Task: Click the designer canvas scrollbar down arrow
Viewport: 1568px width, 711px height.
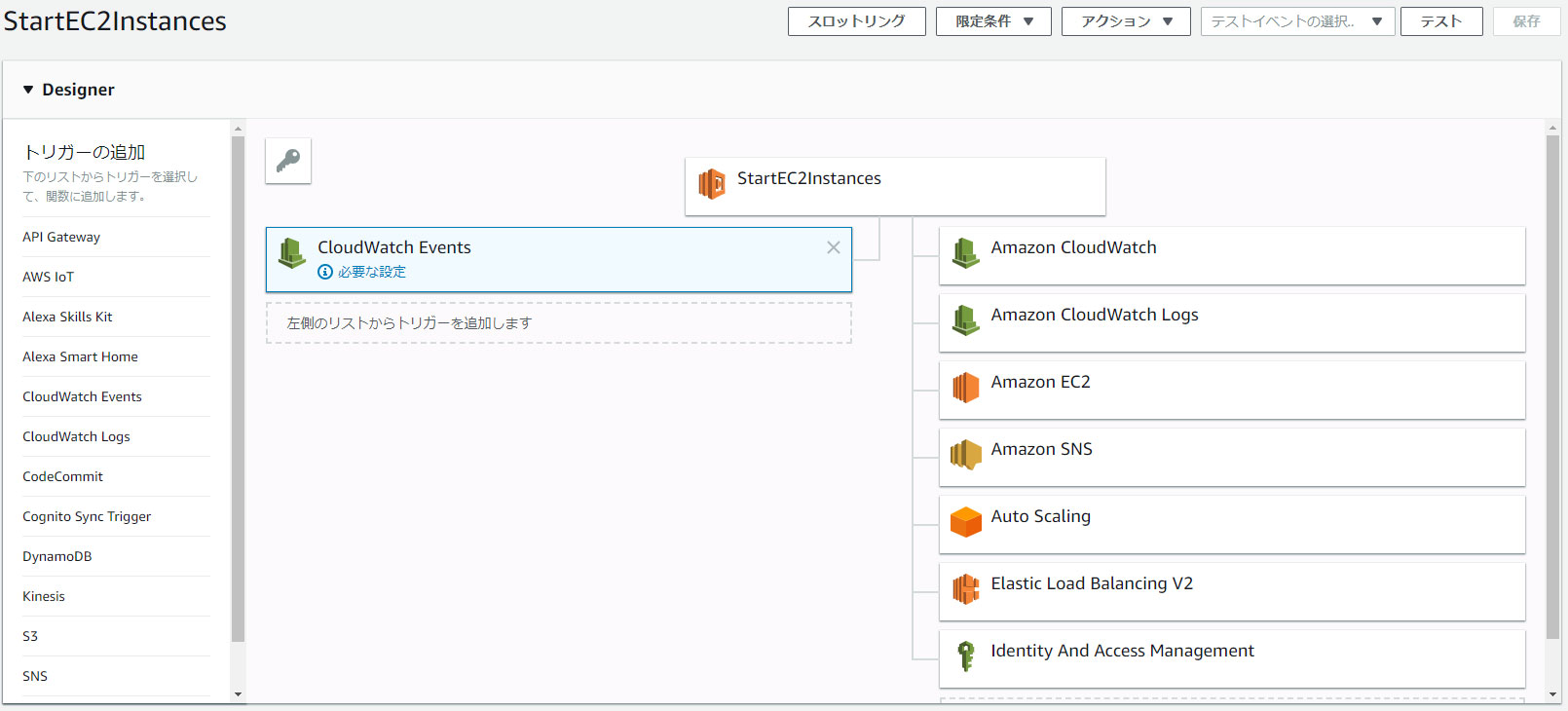Action: pyautogui.click(x=1552, y=694)
